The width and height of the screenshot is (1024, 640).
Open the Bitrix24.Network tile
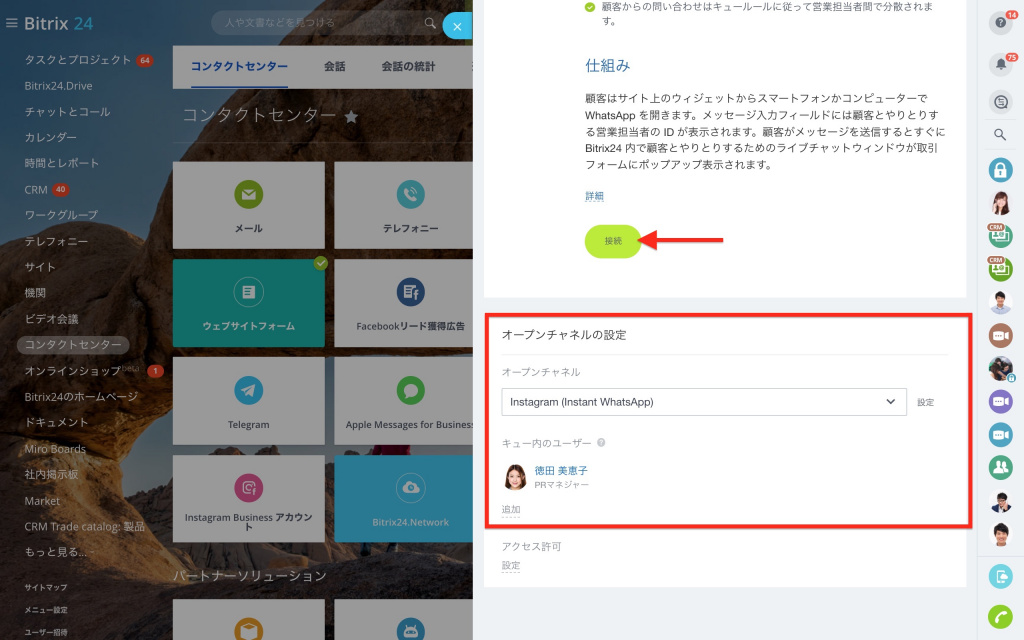click(x=404, y=499)
